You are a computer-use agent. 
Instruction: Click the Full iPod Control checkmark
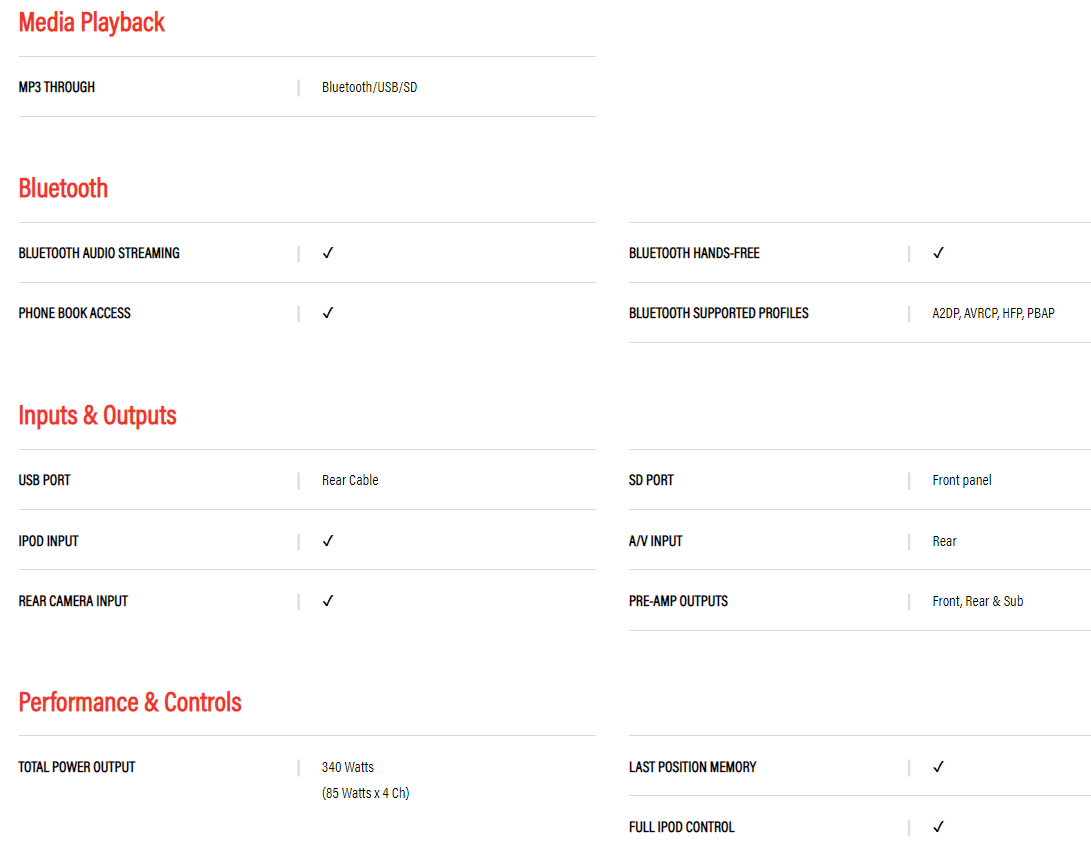coord(938,827)
